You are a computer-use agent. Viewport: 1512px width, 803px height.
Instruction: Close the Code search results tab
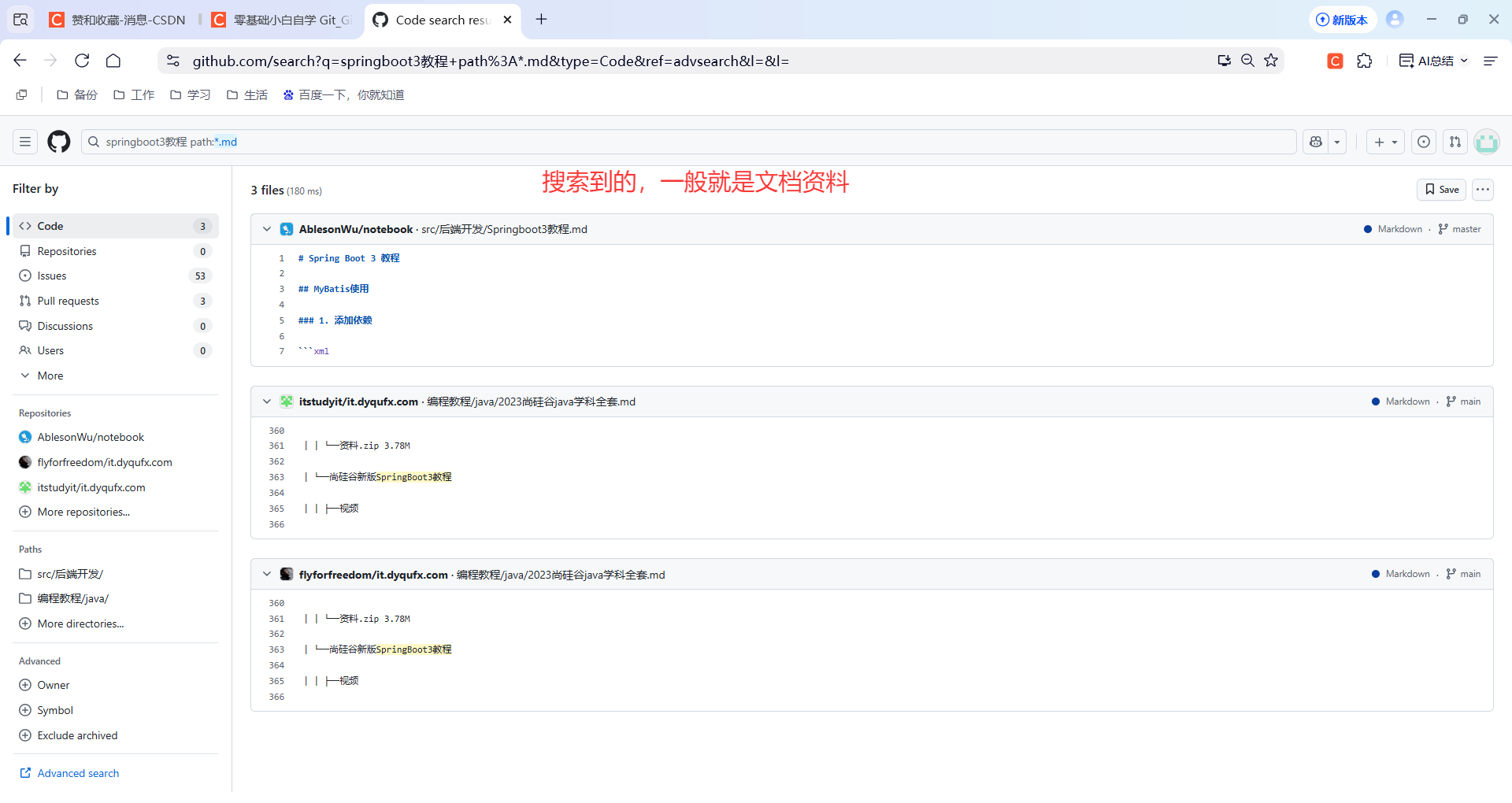[508, 20]
